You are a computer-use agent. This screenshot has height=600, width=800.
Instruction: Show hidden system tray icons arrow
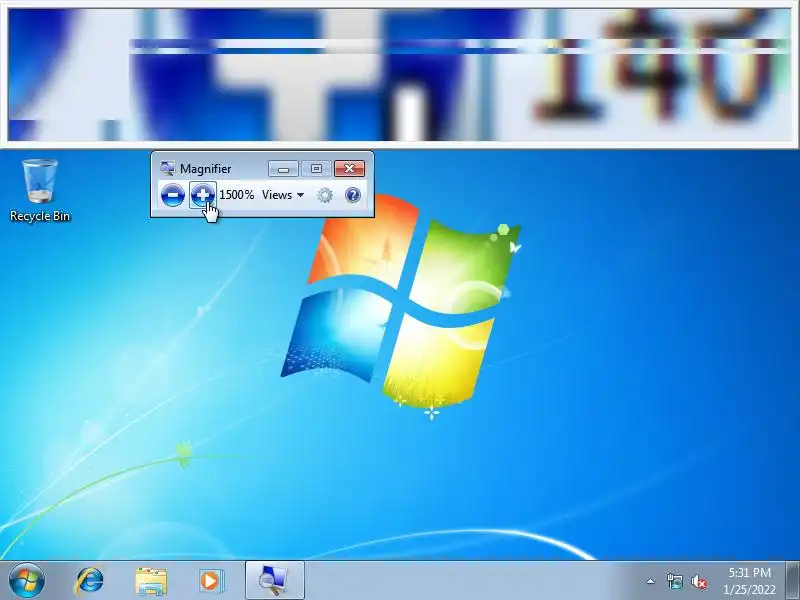651,581
